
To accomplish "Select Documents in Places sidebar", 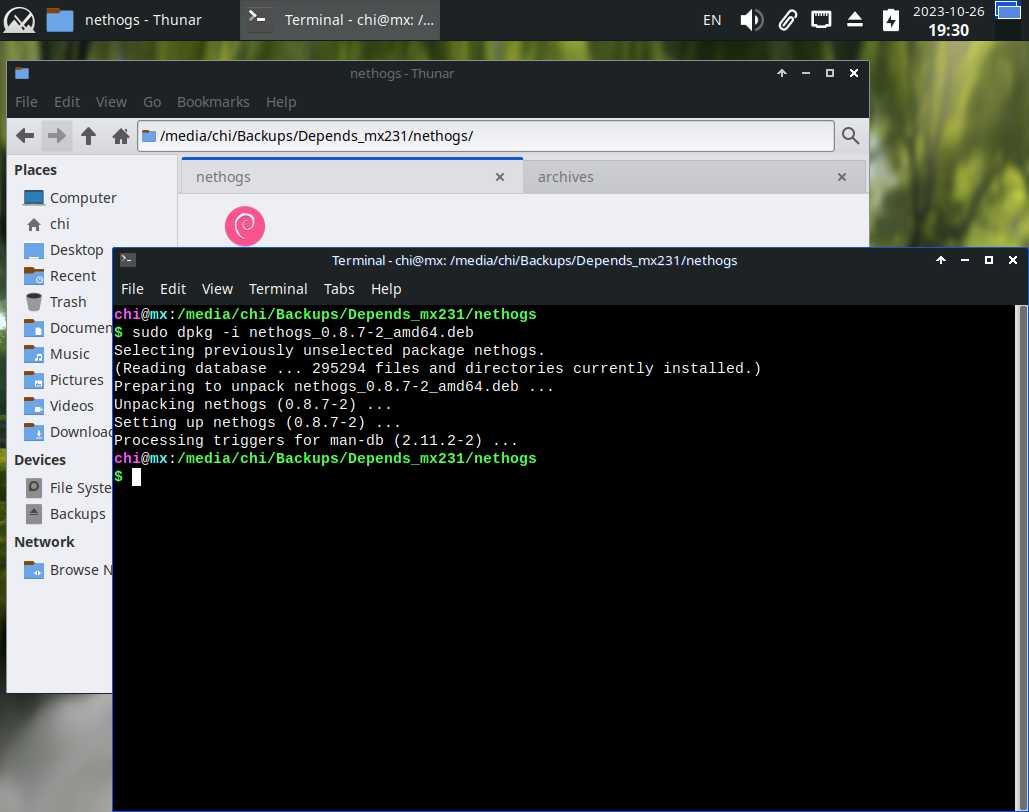I will [67, 328].
